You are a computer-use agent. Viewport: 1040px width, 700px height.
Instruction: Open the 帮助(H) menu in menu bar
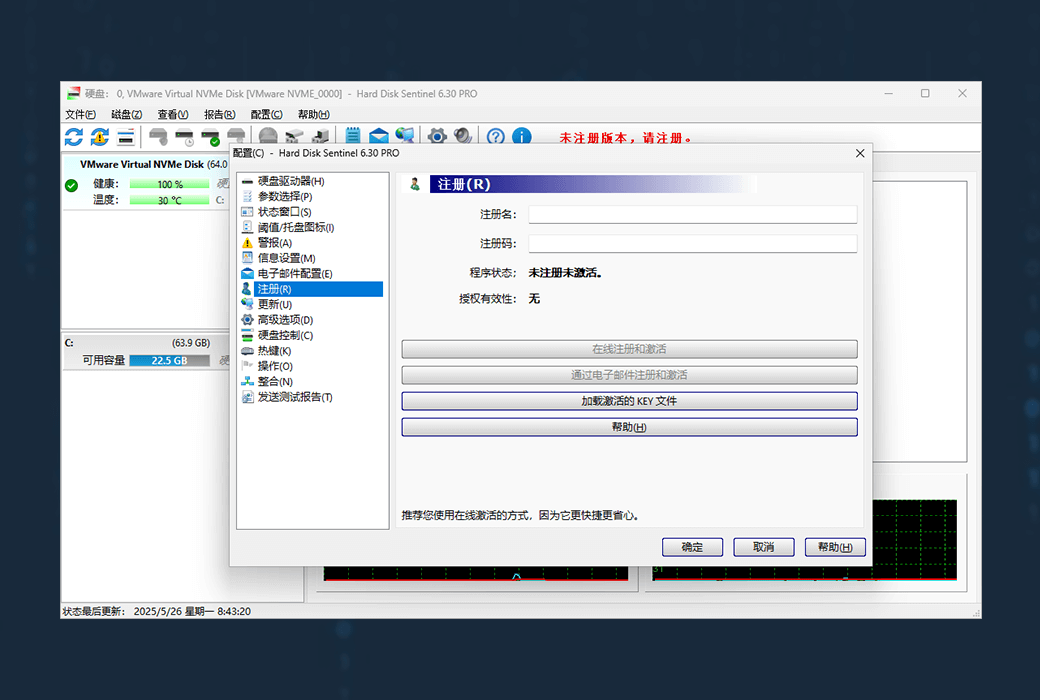[314, 114]
